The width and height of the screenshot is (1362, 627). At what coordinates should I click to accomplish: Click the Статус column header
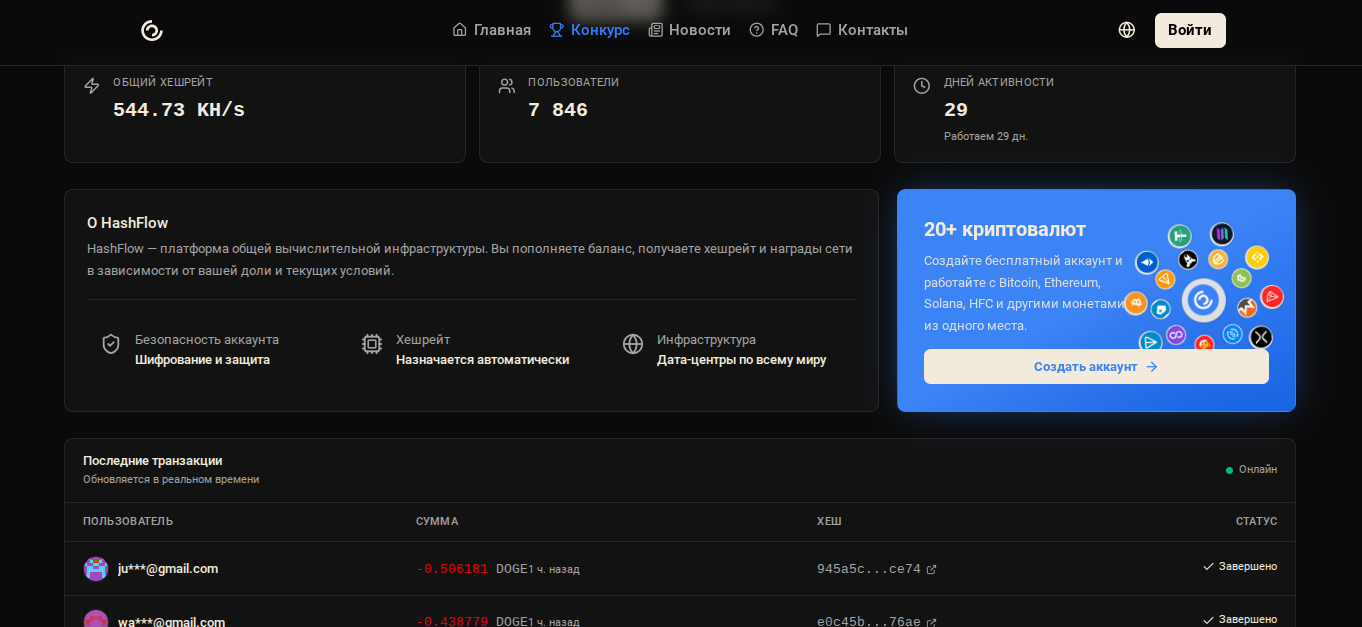pos(1257,522)
